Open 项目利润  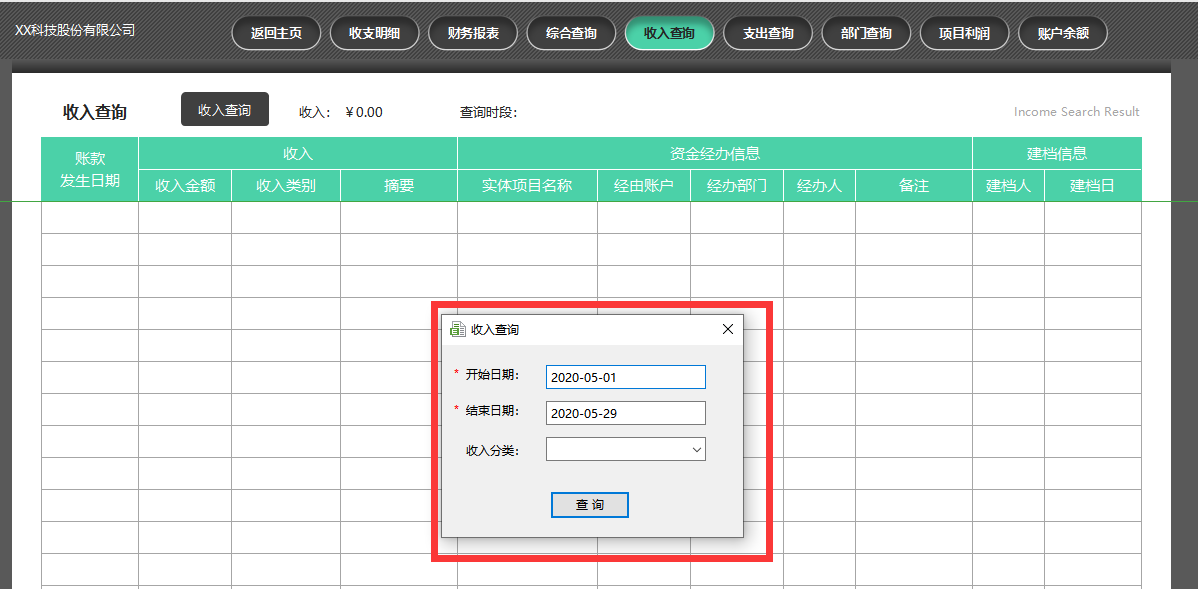point(964,32)
